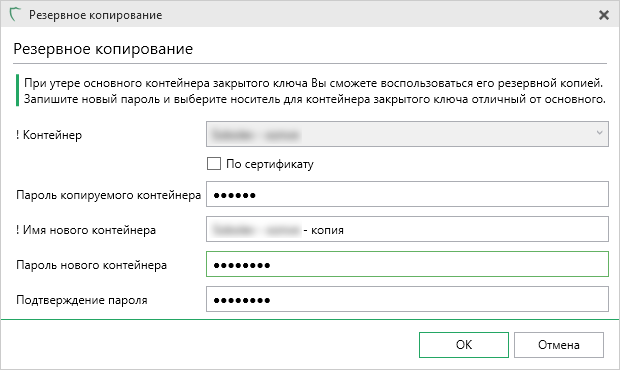Focus the Подтверждение пароля input field
620x370 pixels.
coord(407,299)
